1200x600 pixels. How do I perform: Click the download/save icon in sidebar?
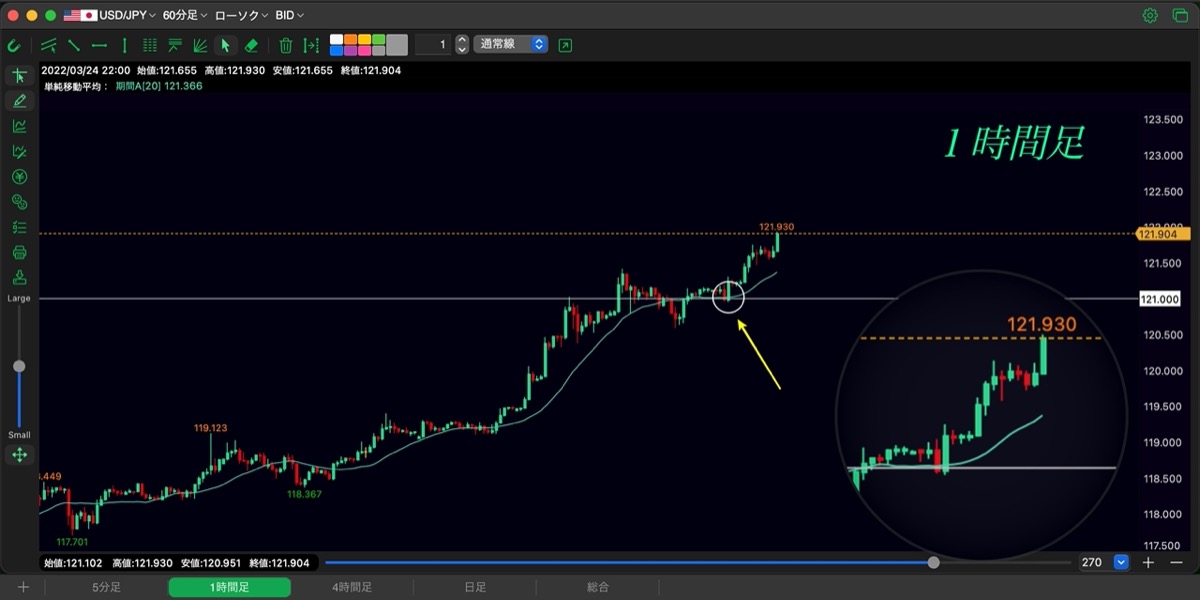click(x=19, y=277)
